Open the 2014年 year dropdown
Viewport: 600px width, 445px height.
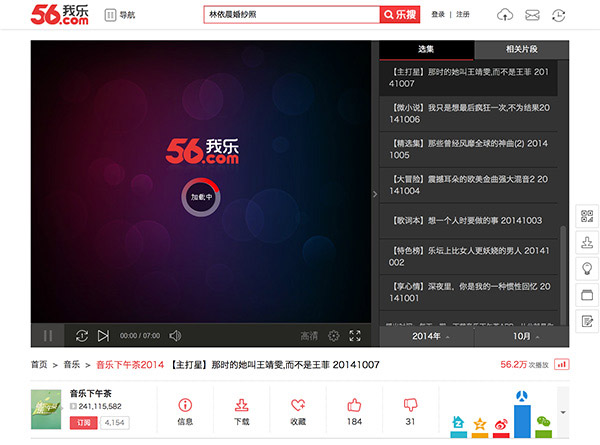(x=427, y=336)
